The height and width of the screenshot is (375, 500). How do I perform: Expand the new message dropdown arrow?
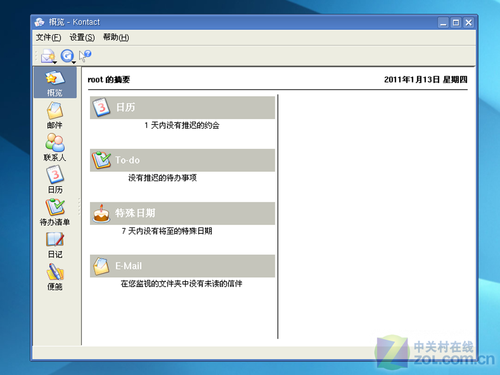click(55, 62)
